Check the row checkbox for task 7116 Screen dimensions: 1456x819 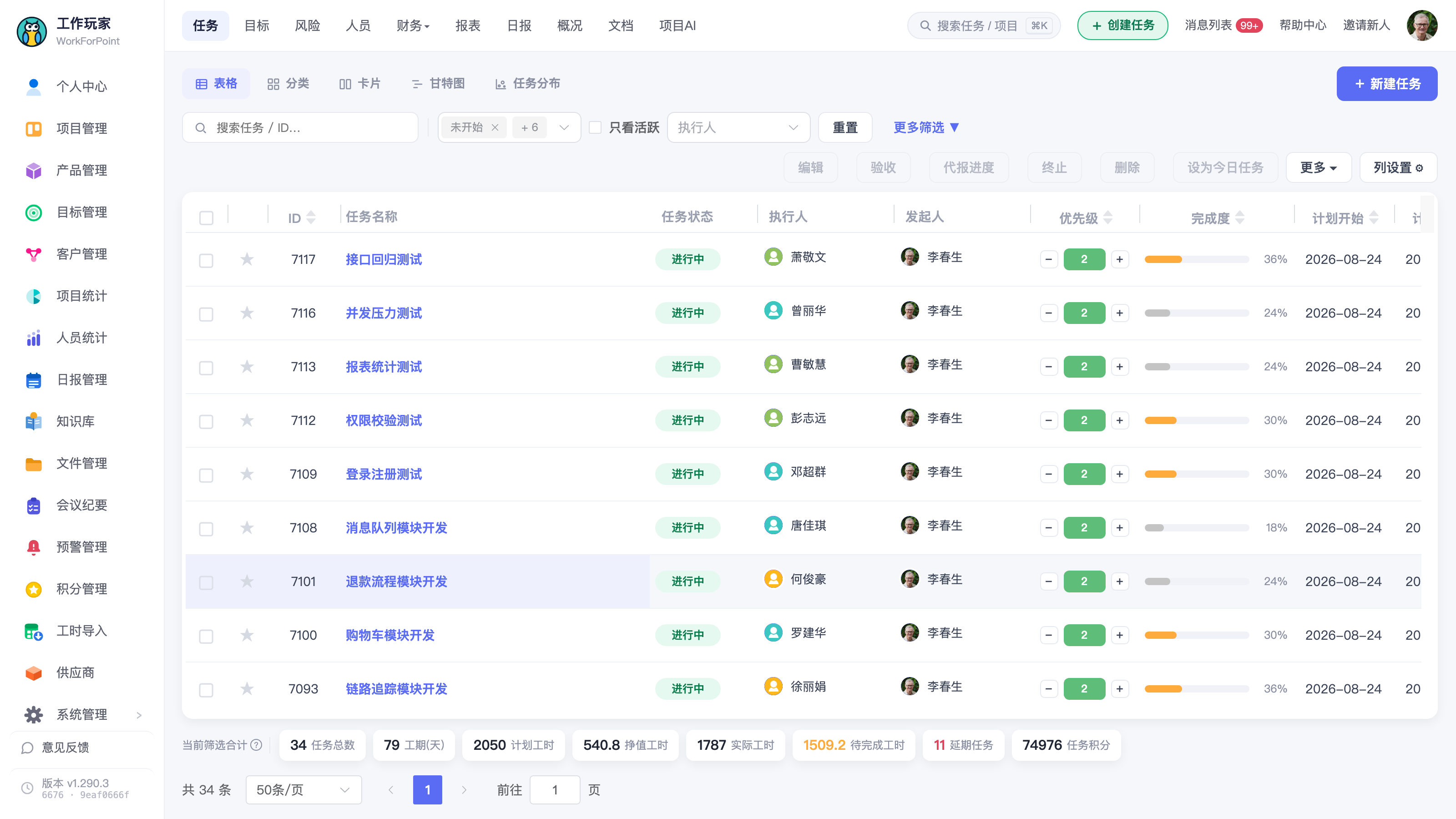206,313
